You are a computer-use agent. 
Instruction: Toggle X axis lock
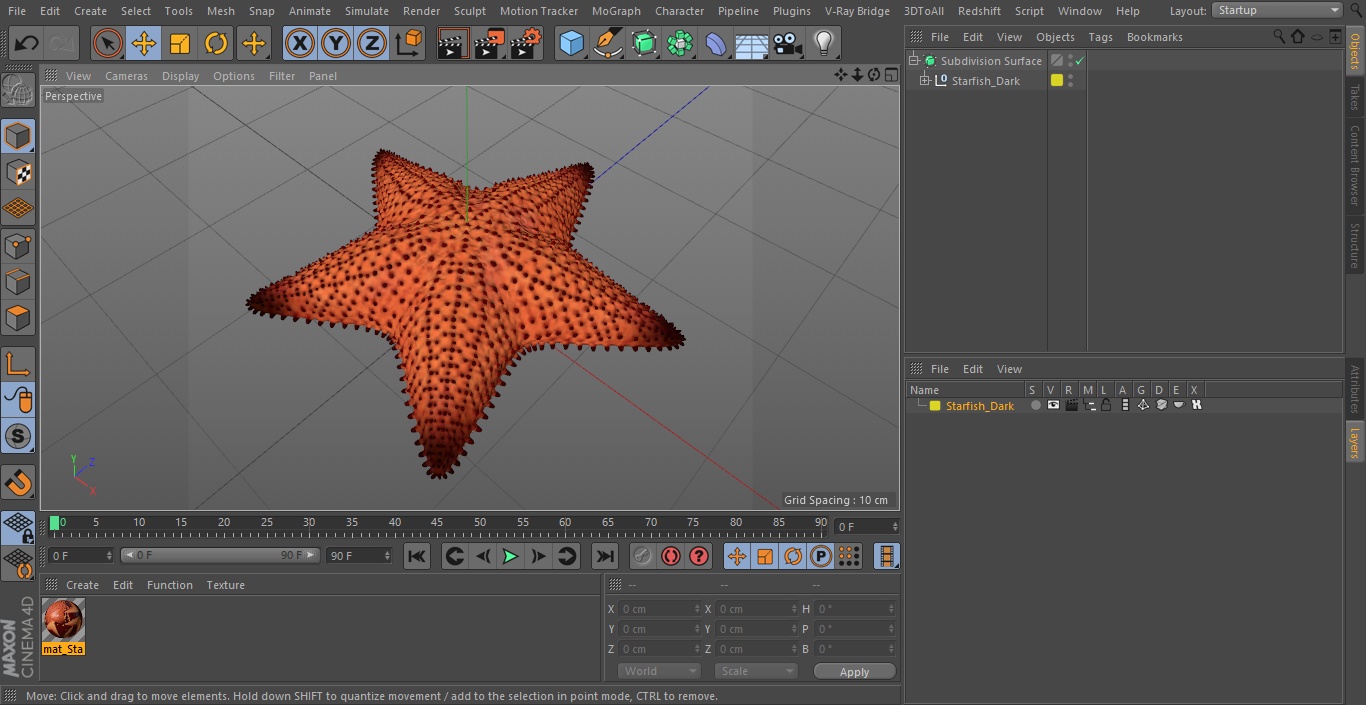tap(299, 43)
